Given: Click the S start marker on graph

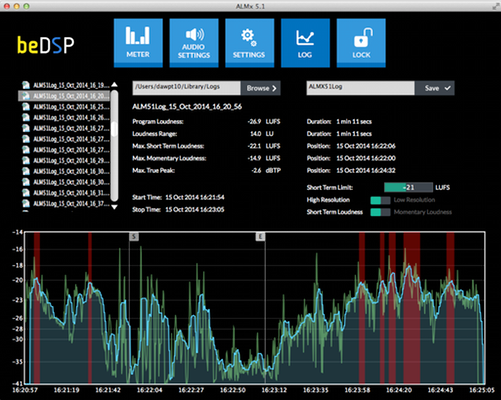Looking at the screenshot, I should coord(134,237).
